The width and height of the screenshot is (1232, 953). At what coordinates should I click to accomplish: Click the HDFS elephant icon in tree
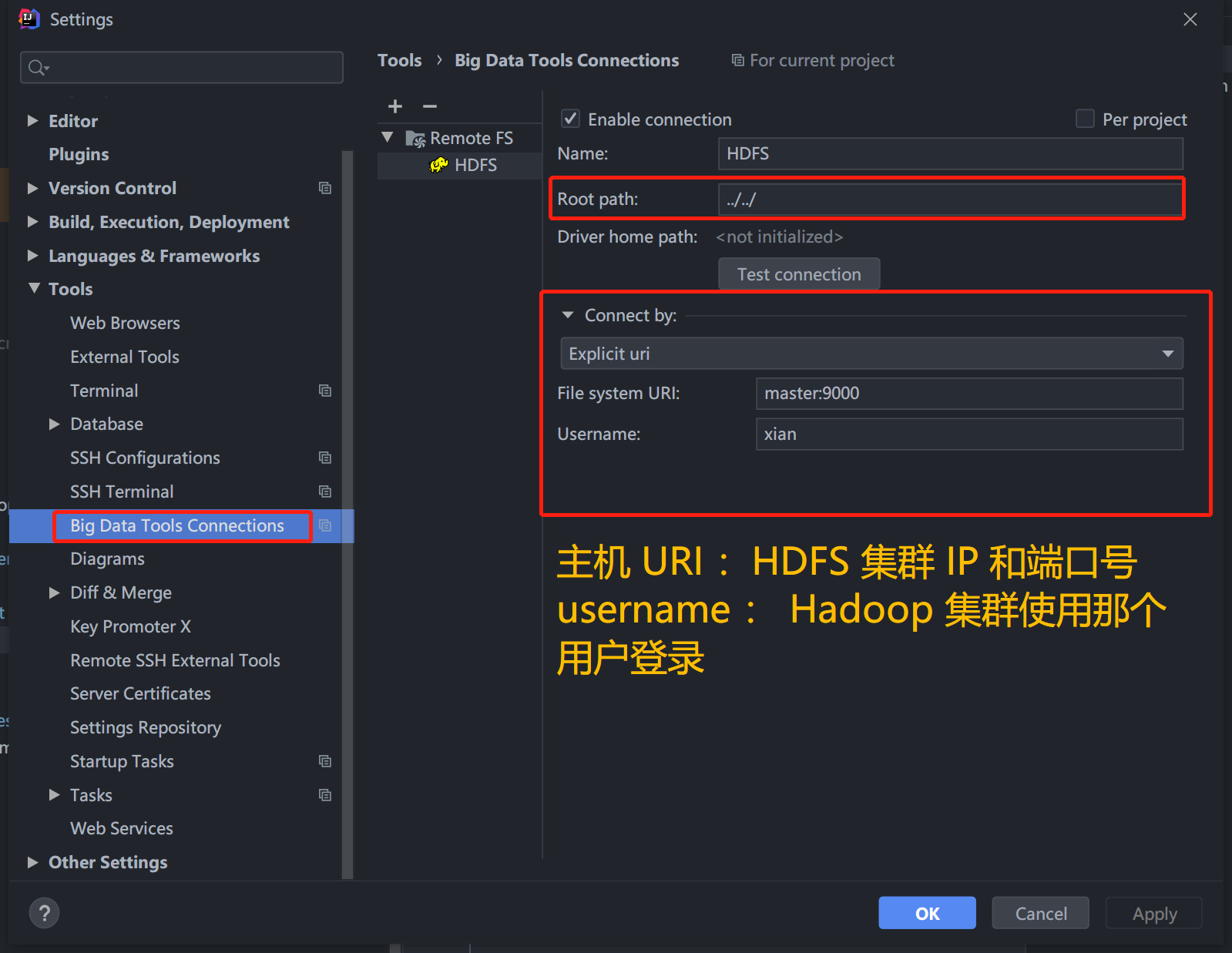click(439, 165)
